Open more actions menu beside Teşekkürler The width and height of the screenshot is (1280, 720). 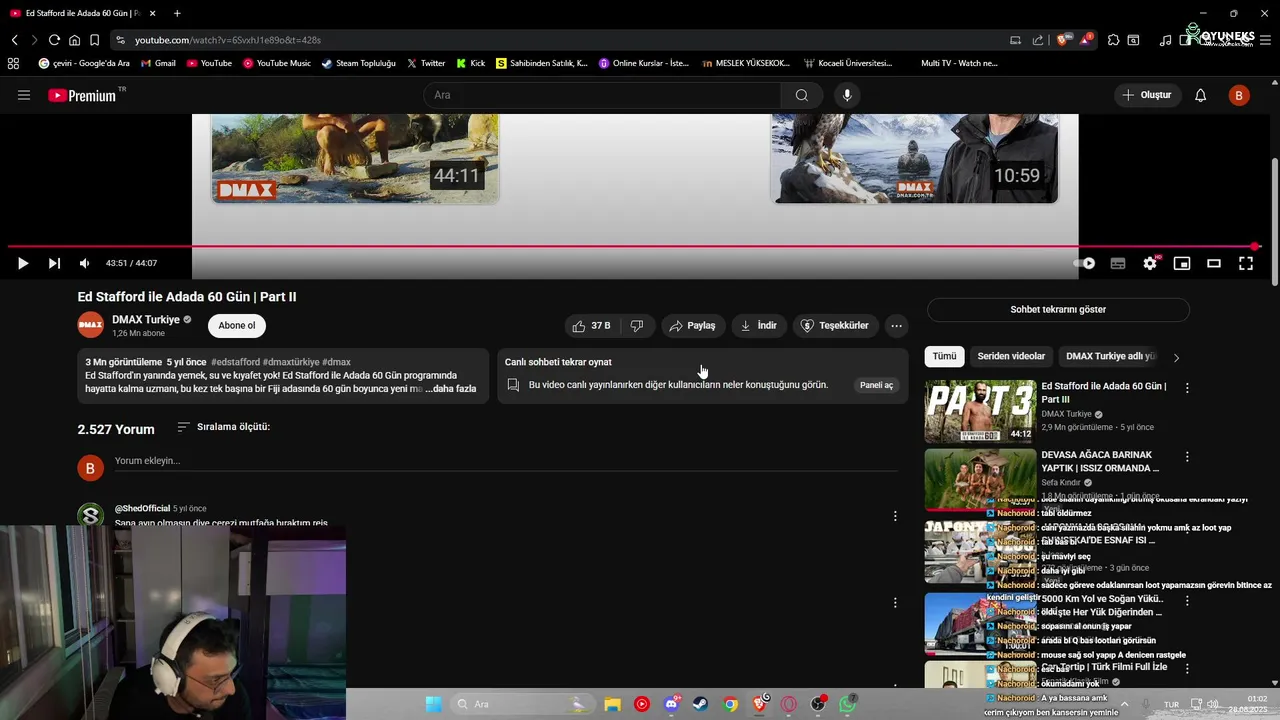896,326
